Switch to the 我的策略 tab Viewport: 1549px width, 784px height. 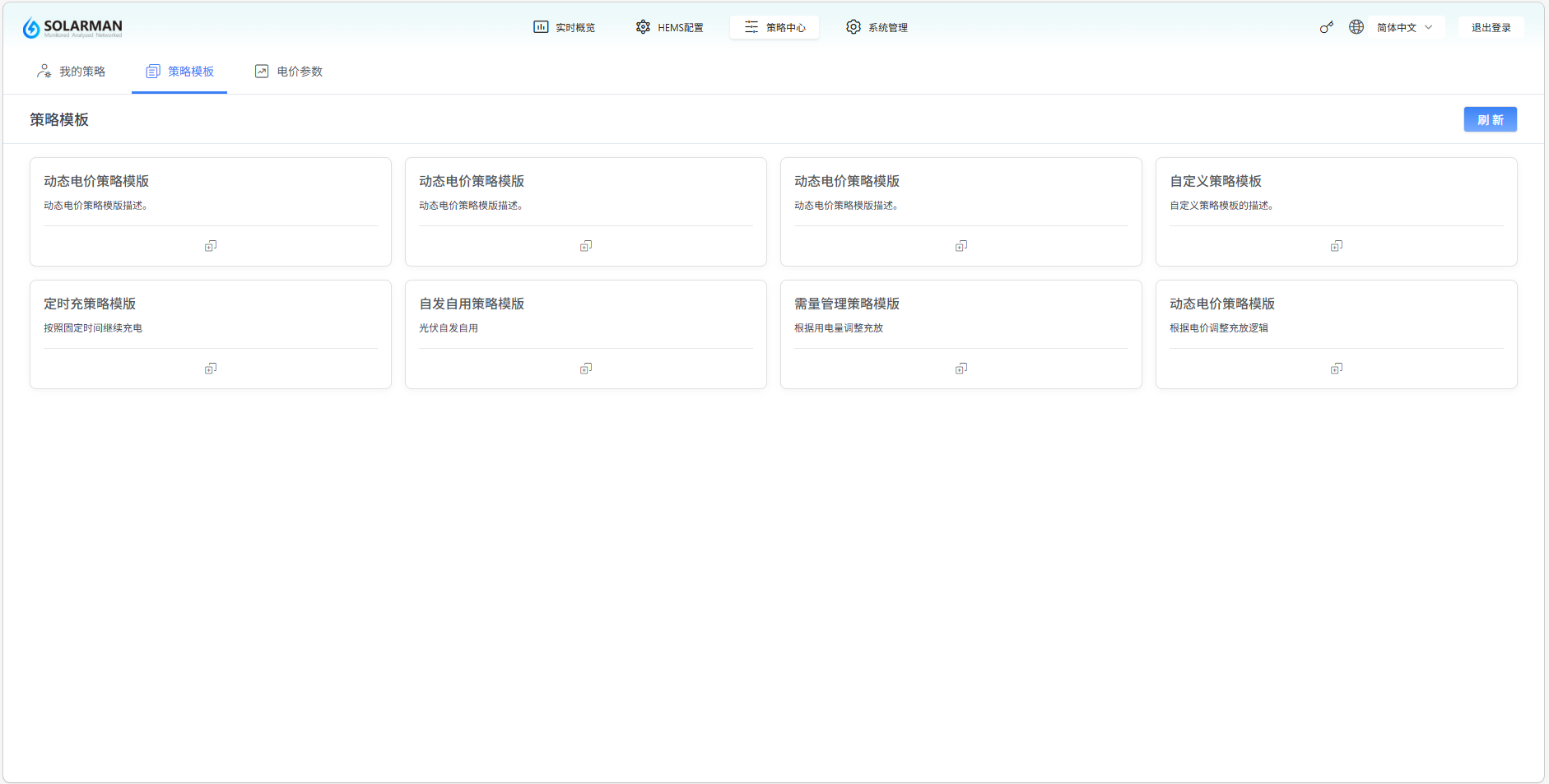click(x=72, y=72)
